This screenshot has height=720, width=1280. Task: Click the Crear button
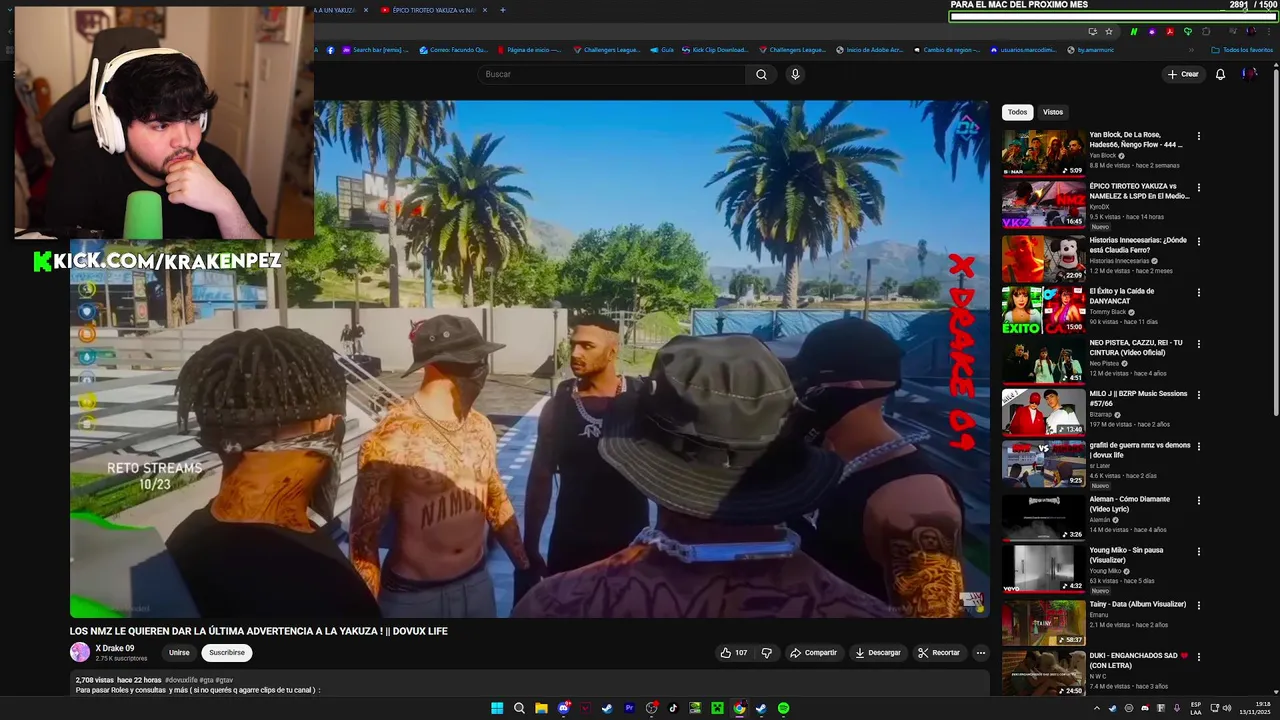(x=1183, y=74)
